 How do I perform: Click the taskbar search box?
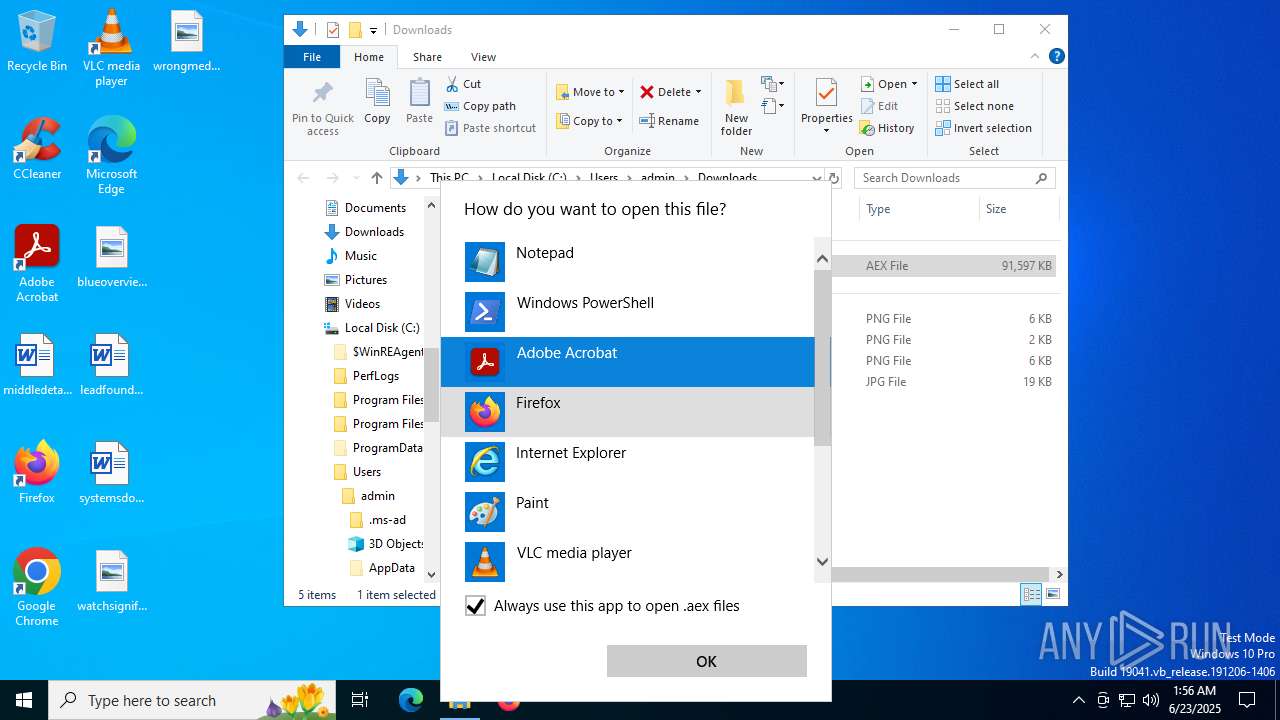pos(192,700)
